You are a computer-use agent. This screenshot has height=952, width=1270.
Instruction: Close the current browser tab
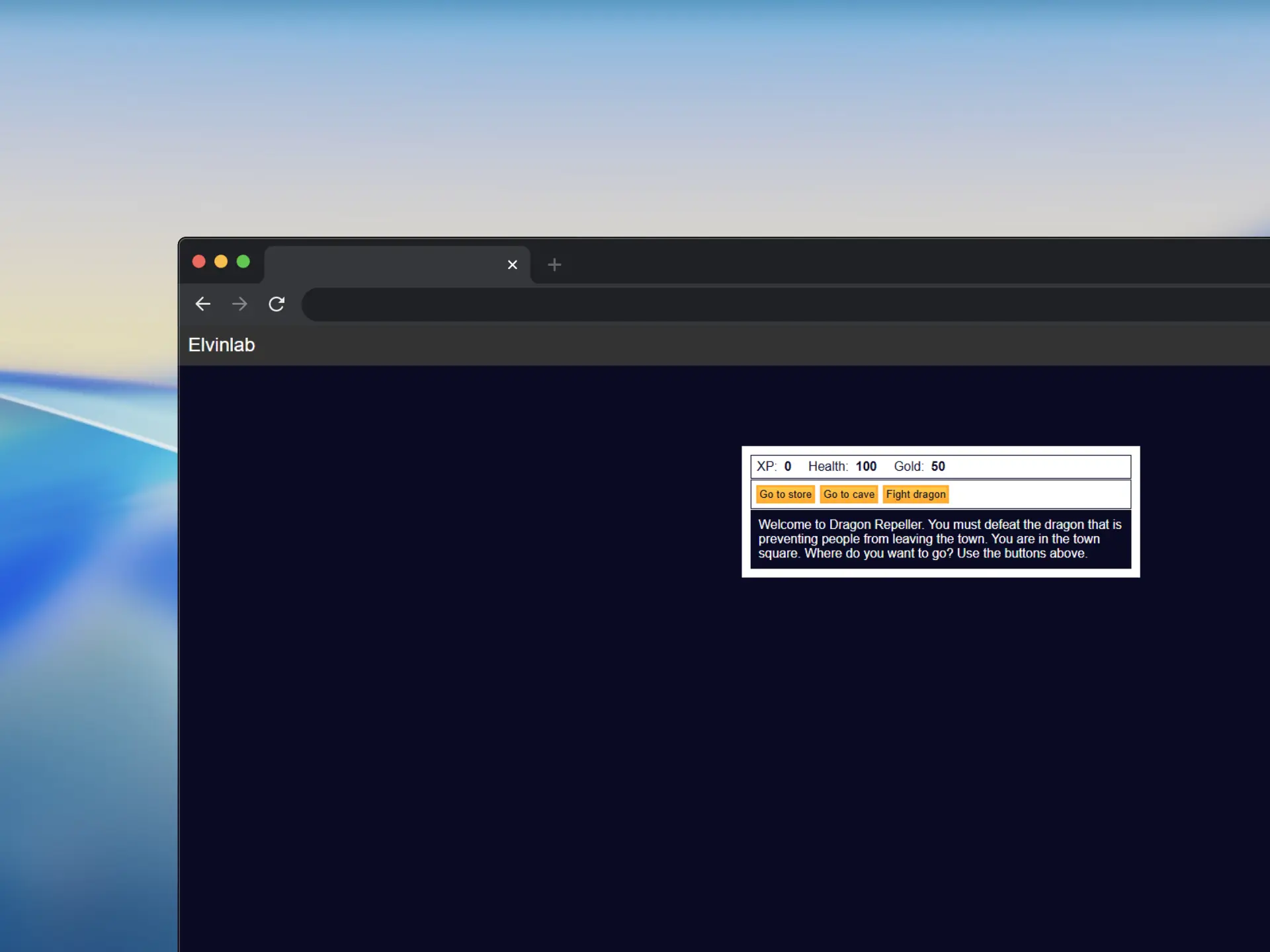tap(512, 264)
